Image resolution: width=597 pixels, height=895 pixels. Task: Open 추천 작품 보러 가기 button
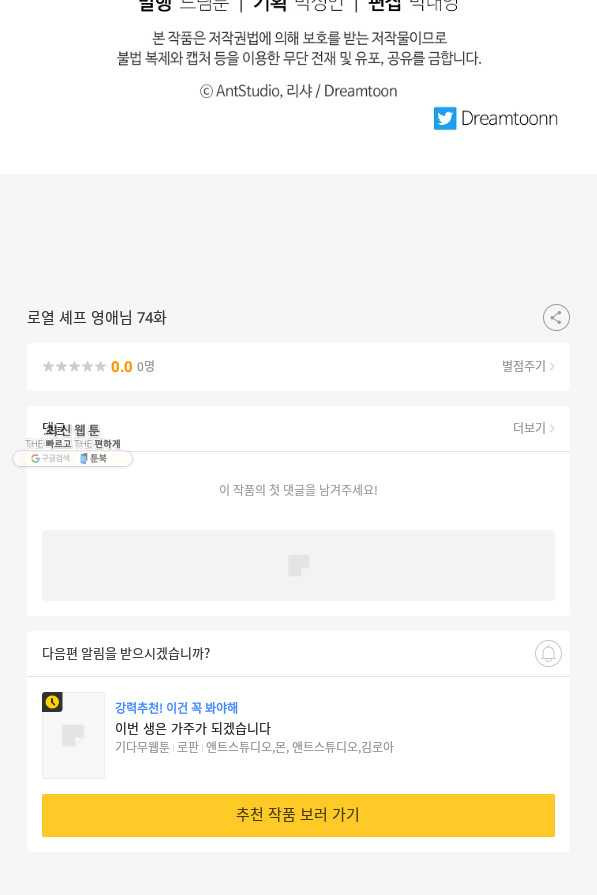298,815
